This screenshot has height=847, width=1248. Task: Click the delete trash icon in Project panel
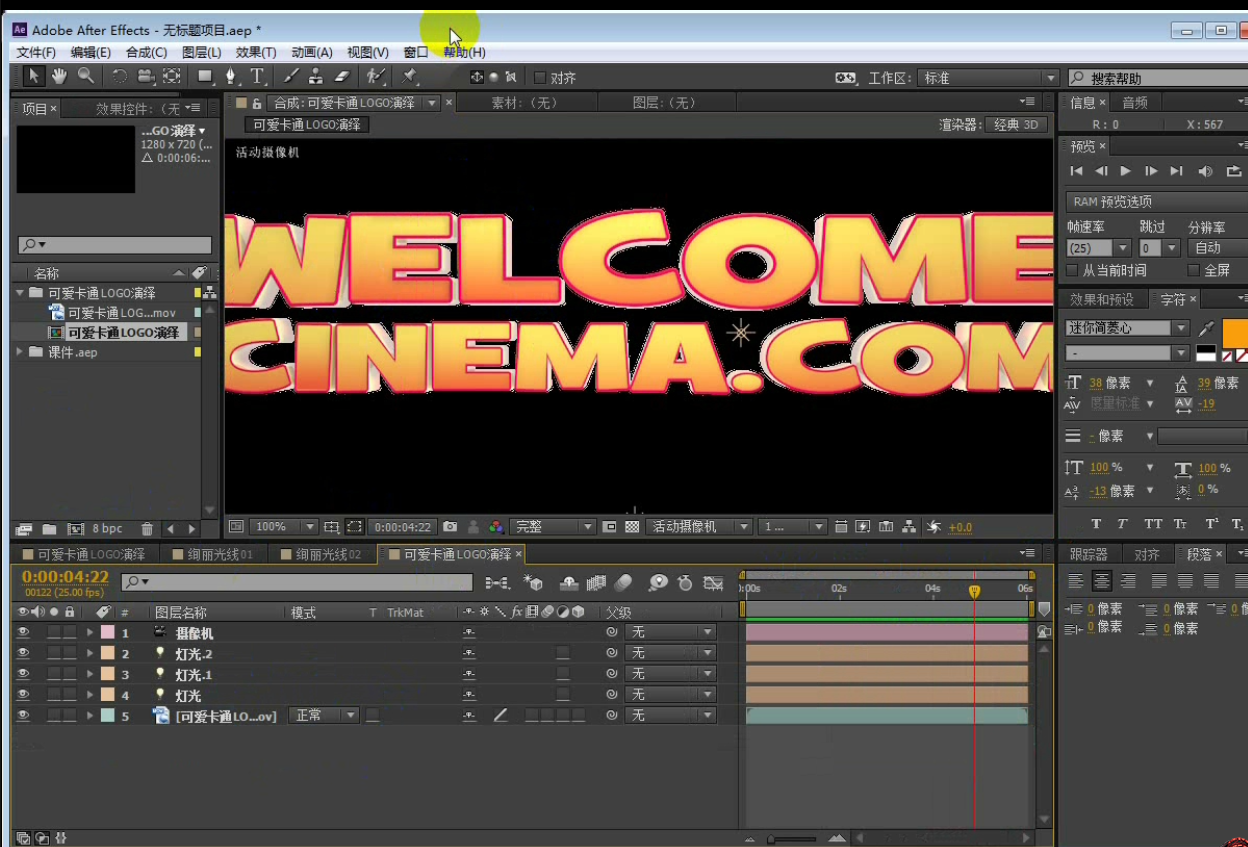pos(147,528)
